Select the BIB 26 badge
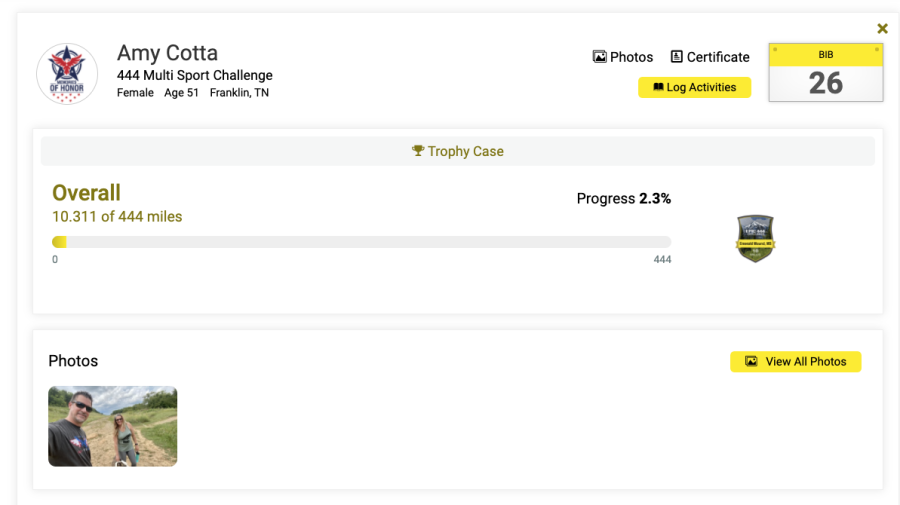Image resolution: width=900 pixels, height=505 pixels. click(x=826, y=72)
